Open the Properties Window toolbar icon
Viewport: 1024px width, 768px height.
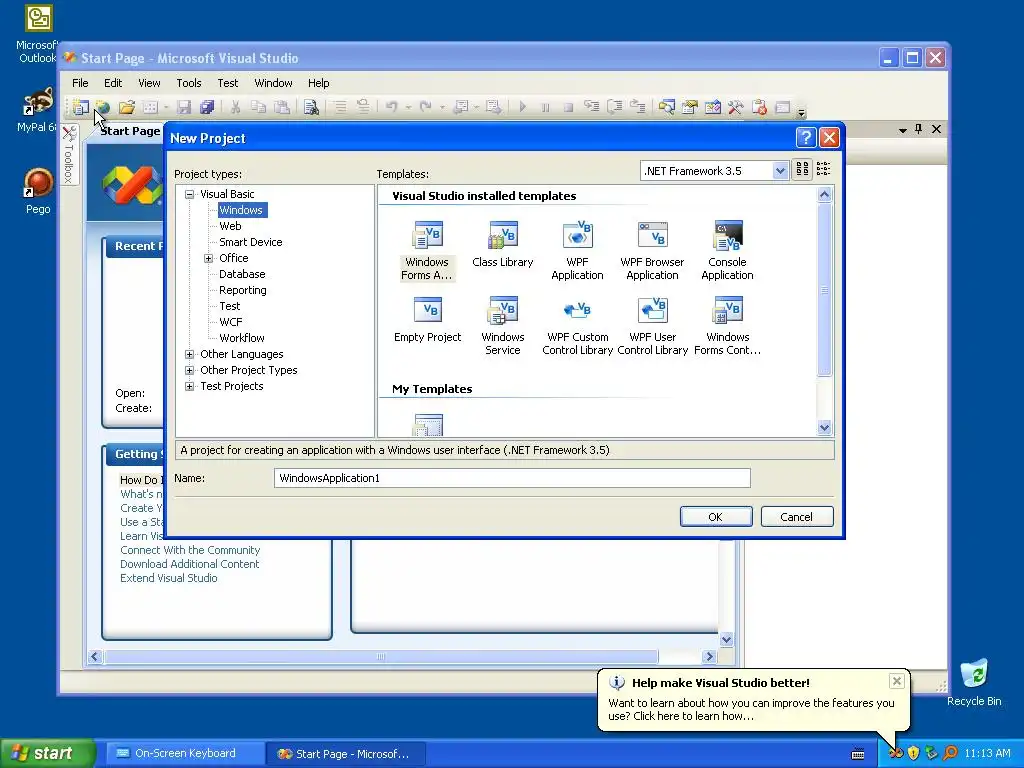click(x=690, y=107)
